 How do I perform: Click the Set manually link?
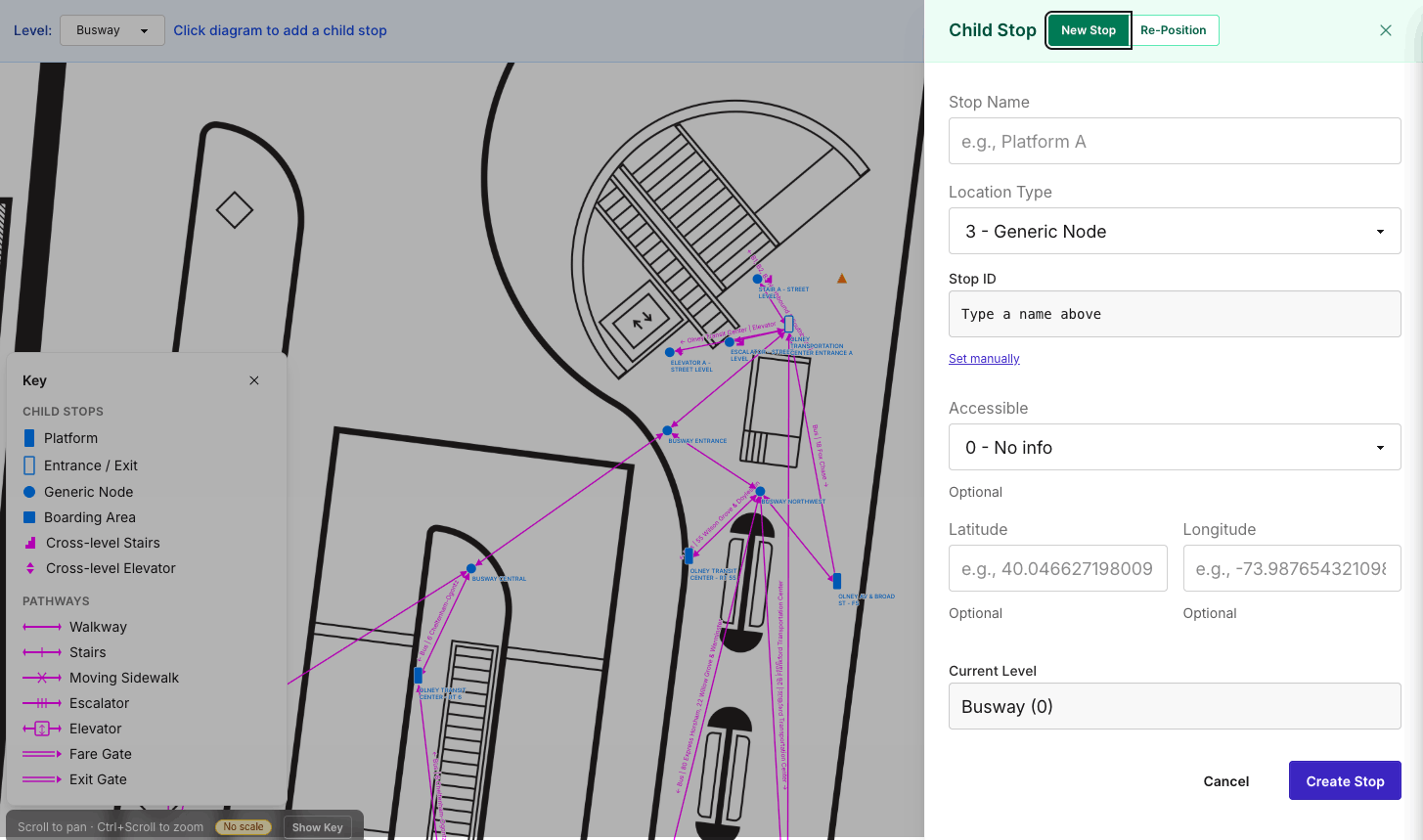click(984, 359)
